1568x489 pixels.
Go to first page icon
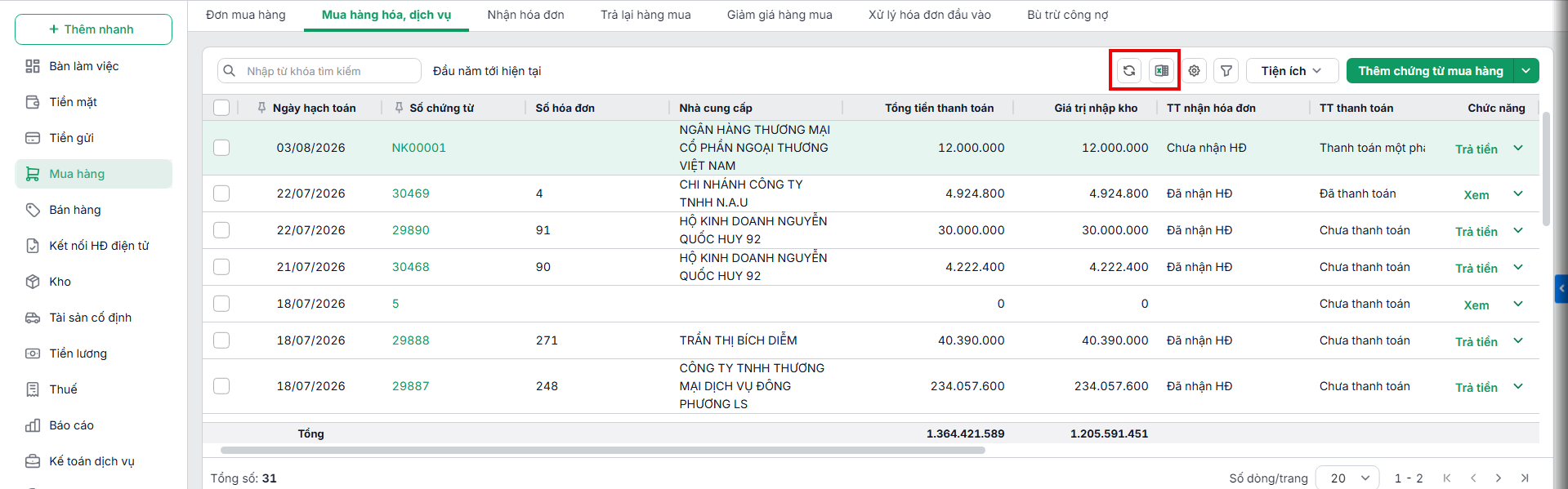tap(1447, 478)
